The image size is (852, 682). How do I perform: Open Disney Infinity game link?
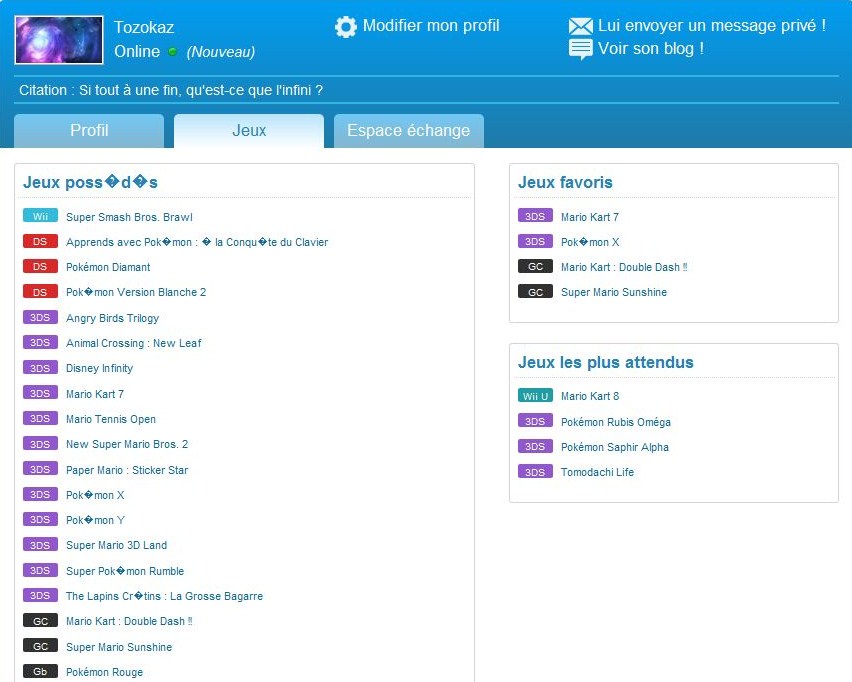(x=99, y=368)
